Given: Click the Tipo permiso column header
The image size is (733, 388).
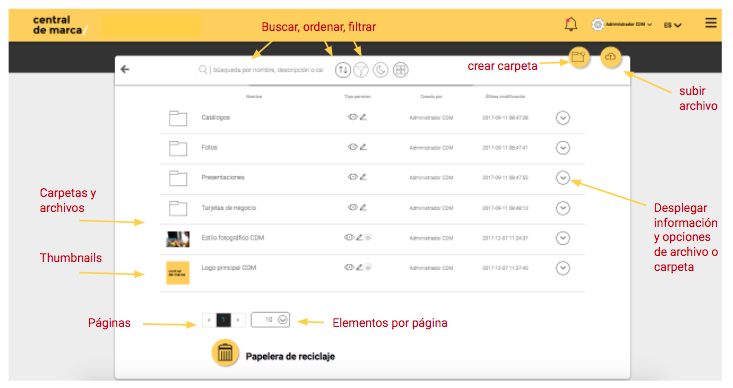Looking at the screenshot, I should click(357, 97).
